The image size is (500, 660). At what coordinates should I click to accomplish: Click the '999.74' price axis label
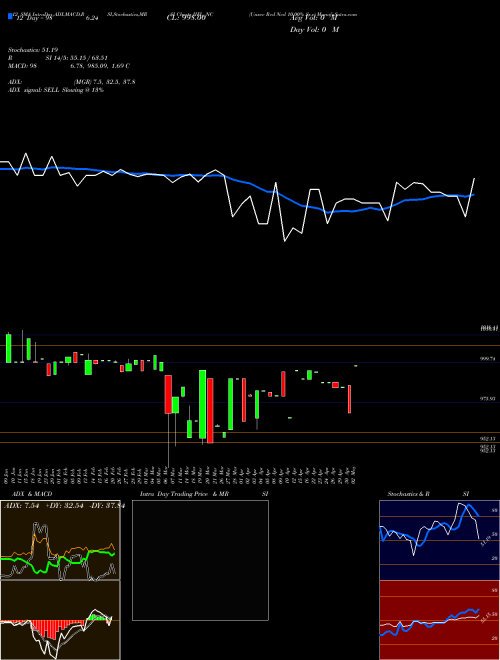click(487, 359)
